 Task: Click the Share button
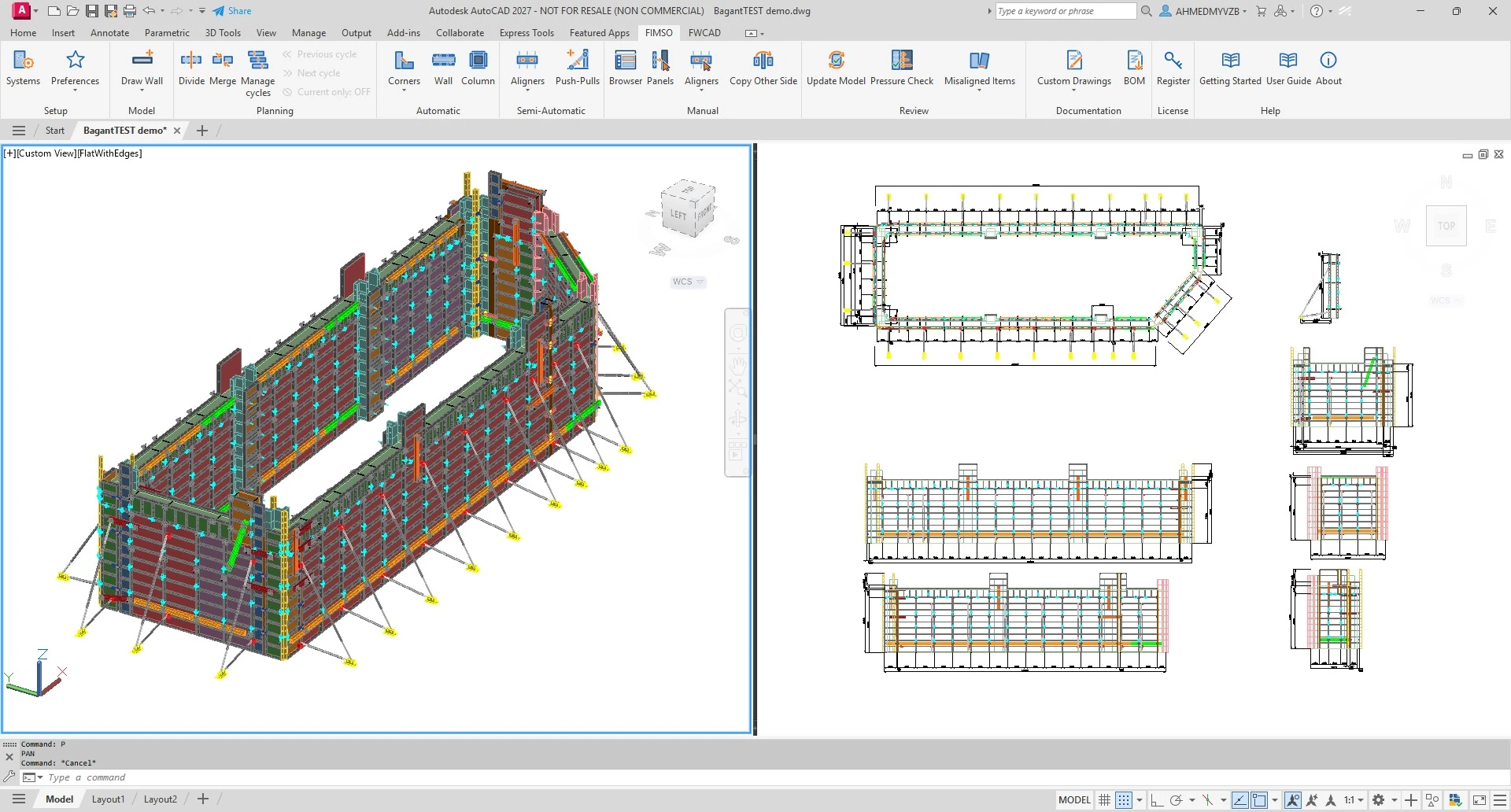point(232,11)
